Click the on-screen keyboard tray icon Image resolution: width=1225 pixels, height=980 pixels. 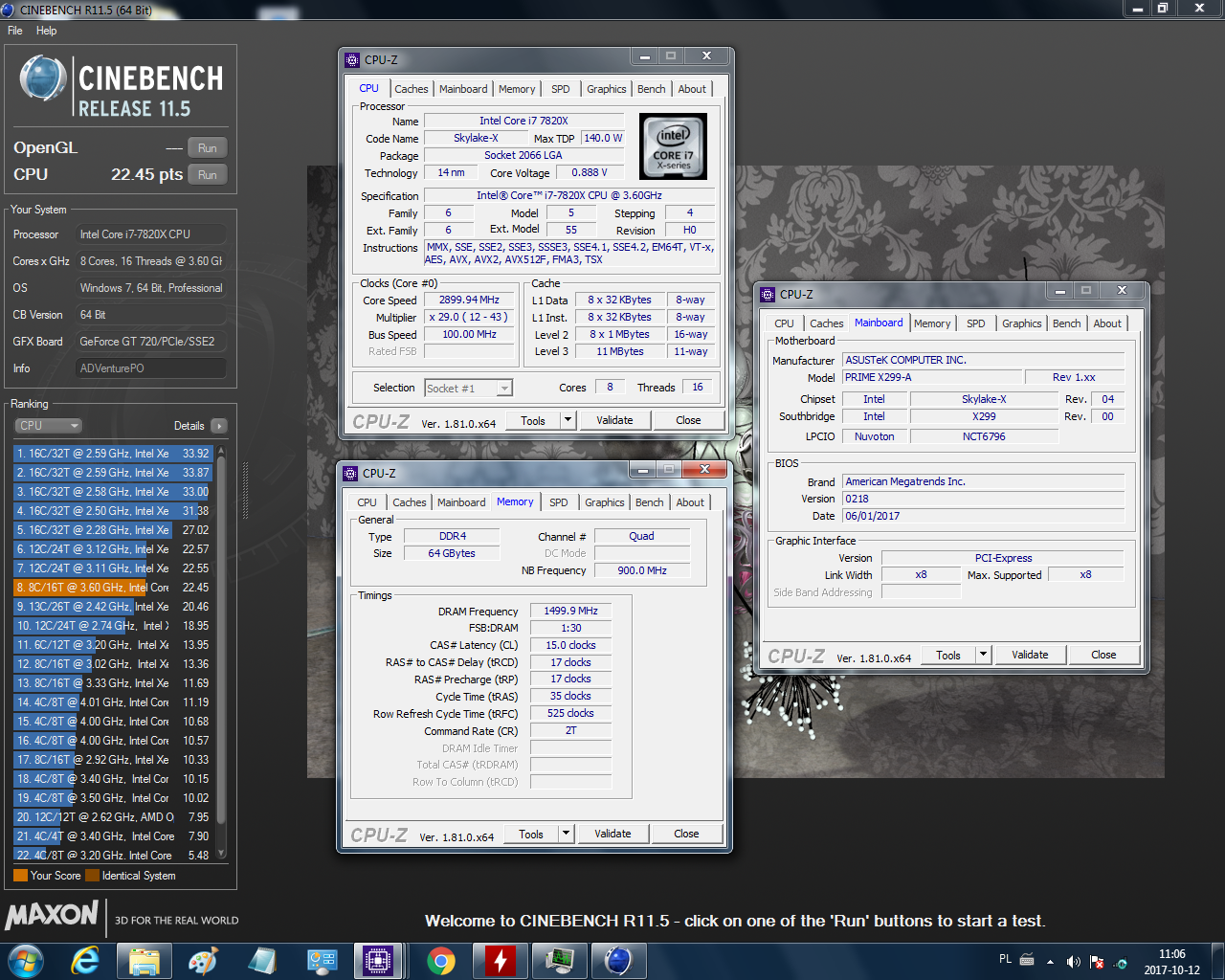click(1027, 960)
